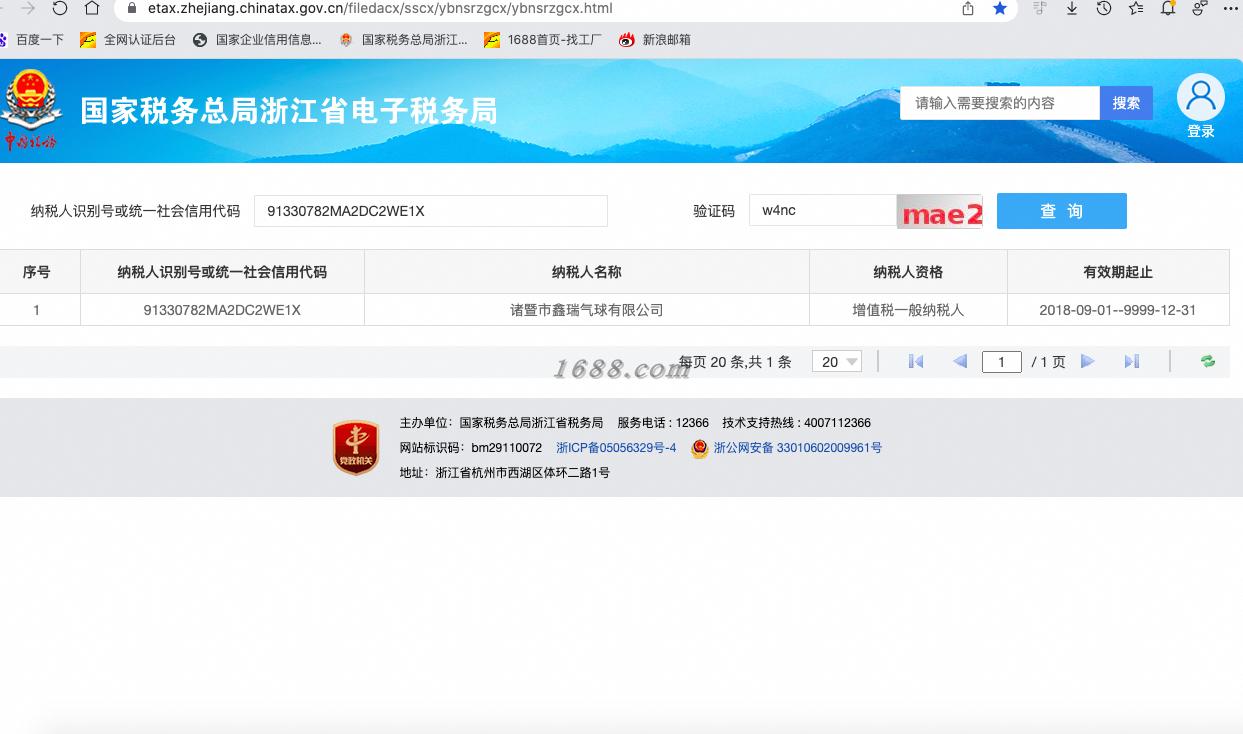
Task: Open the 全网认证后台 bookmark
Action: point(128,40)
